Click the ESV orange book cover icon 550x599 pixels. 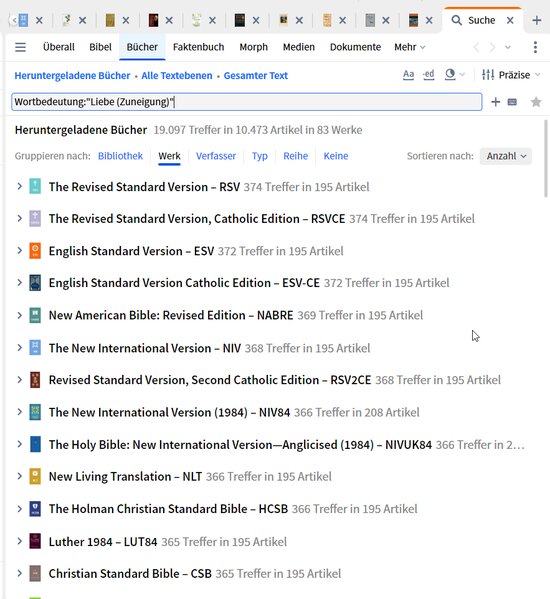(x=35, y=251)
